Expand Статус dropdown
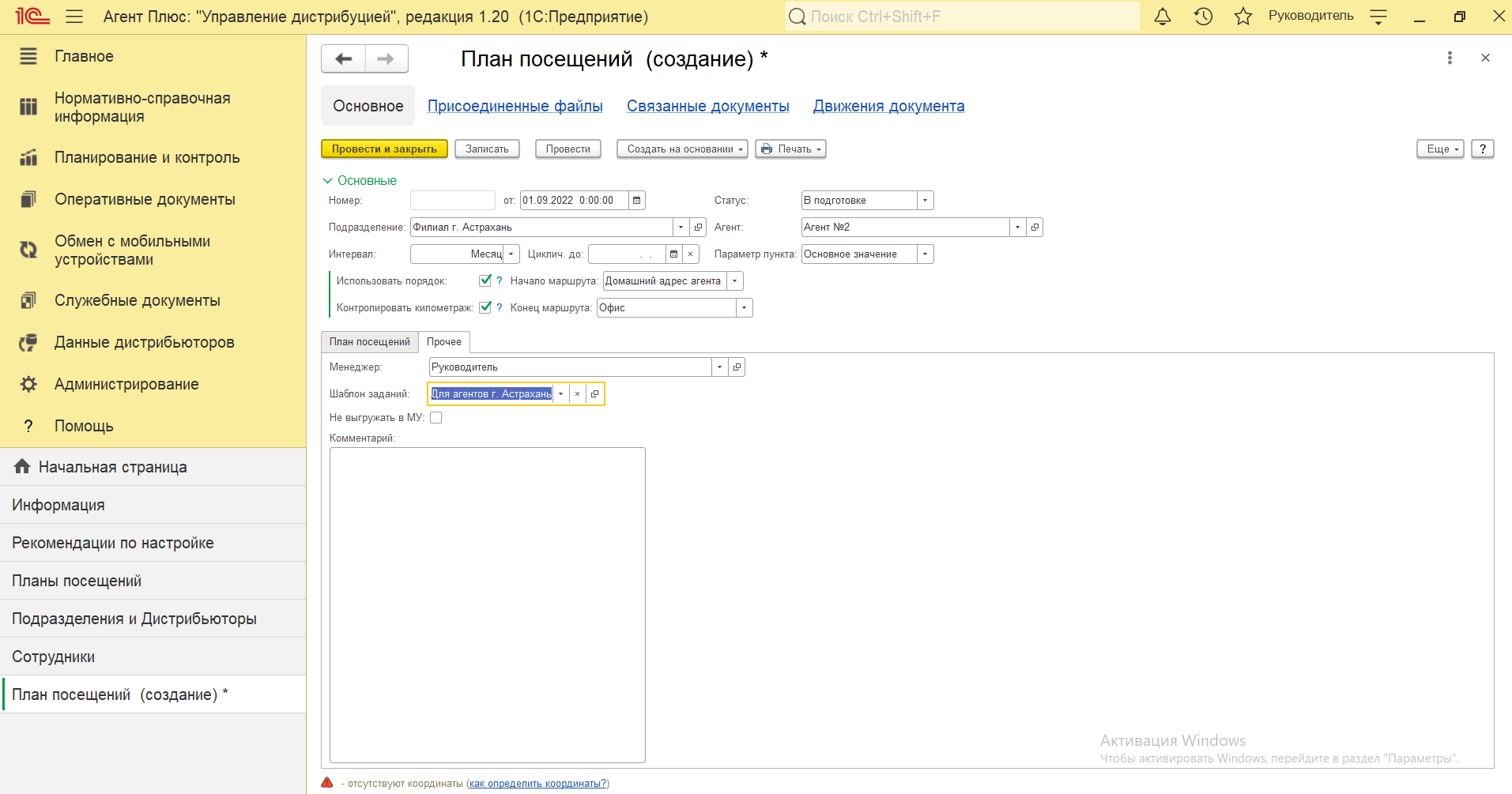 click(925, 200)
